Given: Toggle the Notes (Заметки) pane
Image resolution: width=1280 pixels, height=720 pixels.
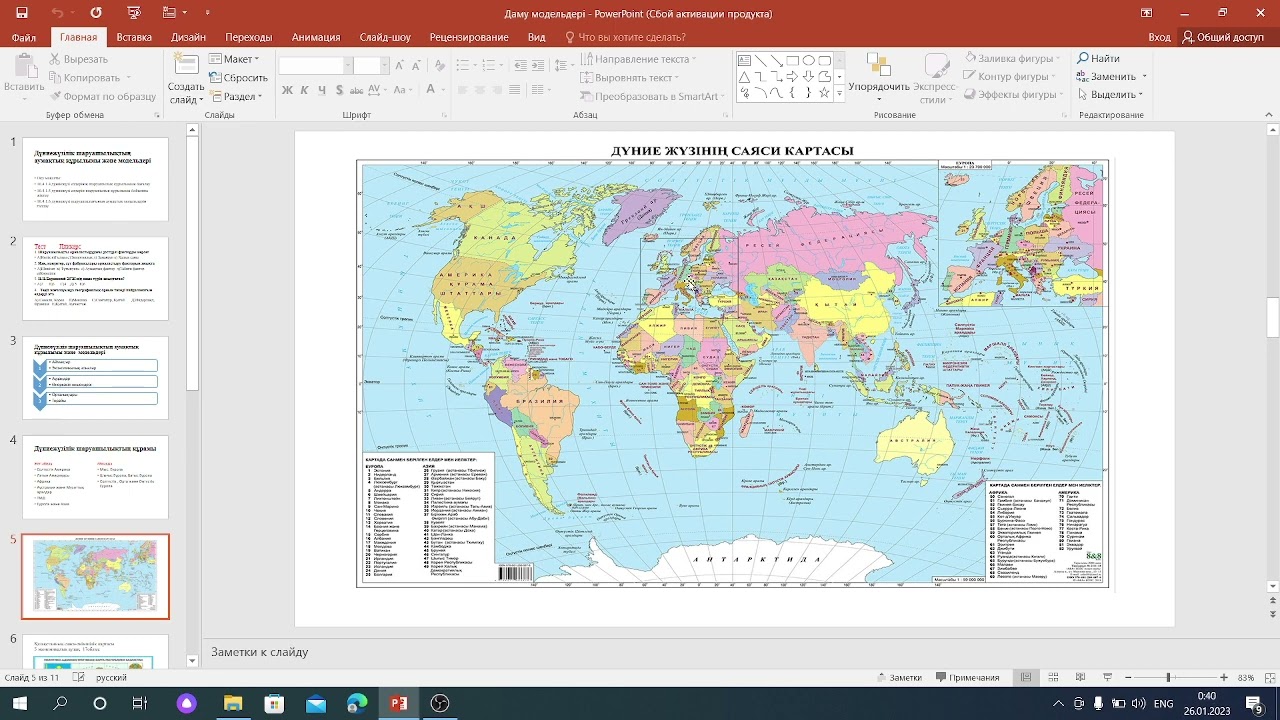Looking at the screenshot, I should tap(899, 677).
